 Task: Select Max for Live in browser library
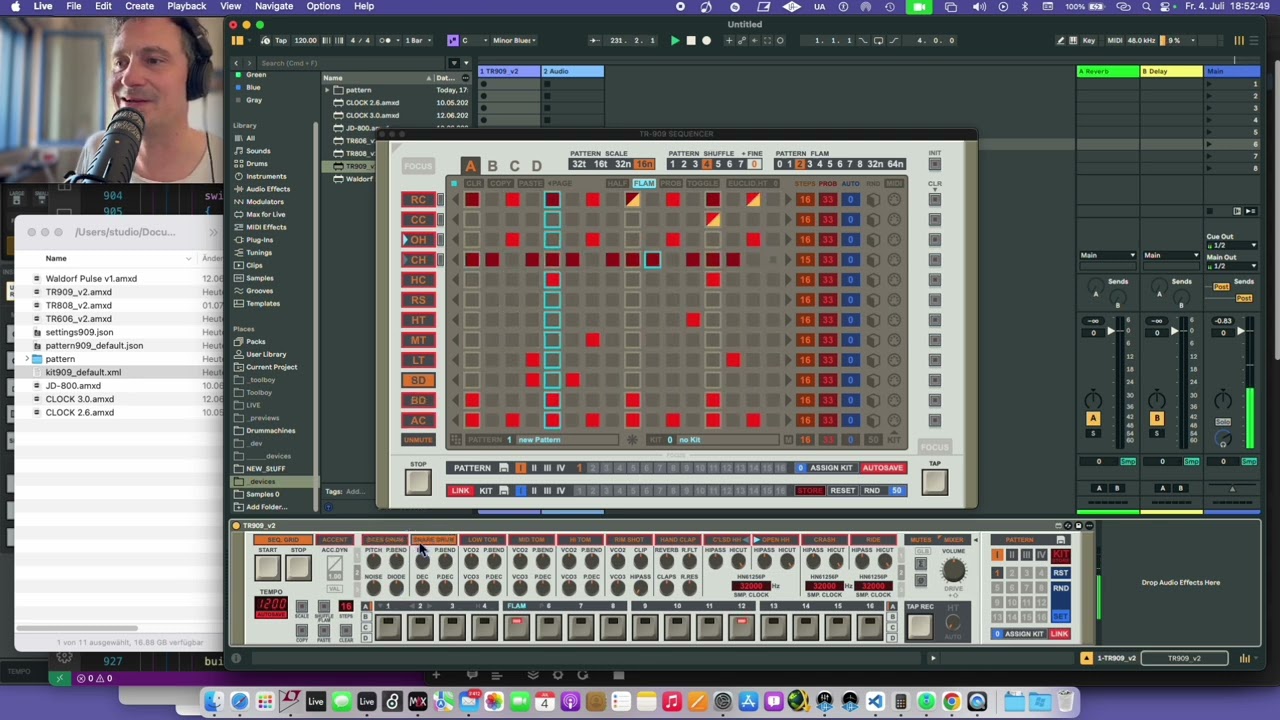pyautogui.click(x=265, y=214)
